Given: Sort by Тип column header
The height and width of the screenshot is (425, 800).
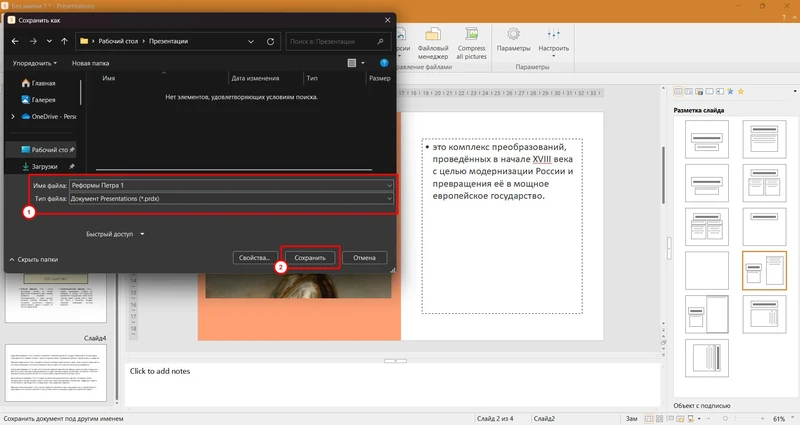Looking at the screenshot, I should (312, 78).
